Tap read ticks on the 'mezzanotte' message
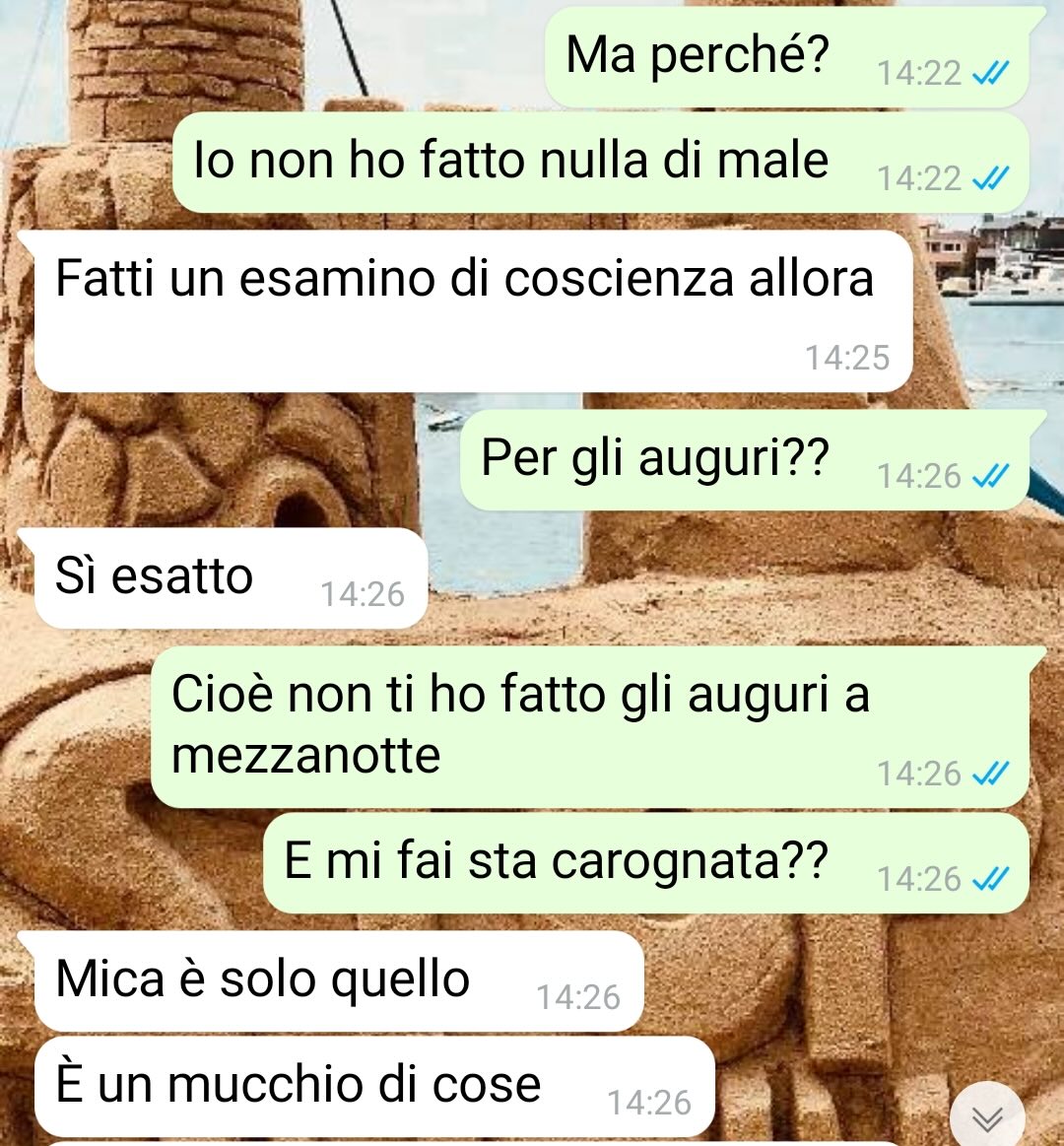Viewport: 1064px width, 1146px height. click(991, 774)
